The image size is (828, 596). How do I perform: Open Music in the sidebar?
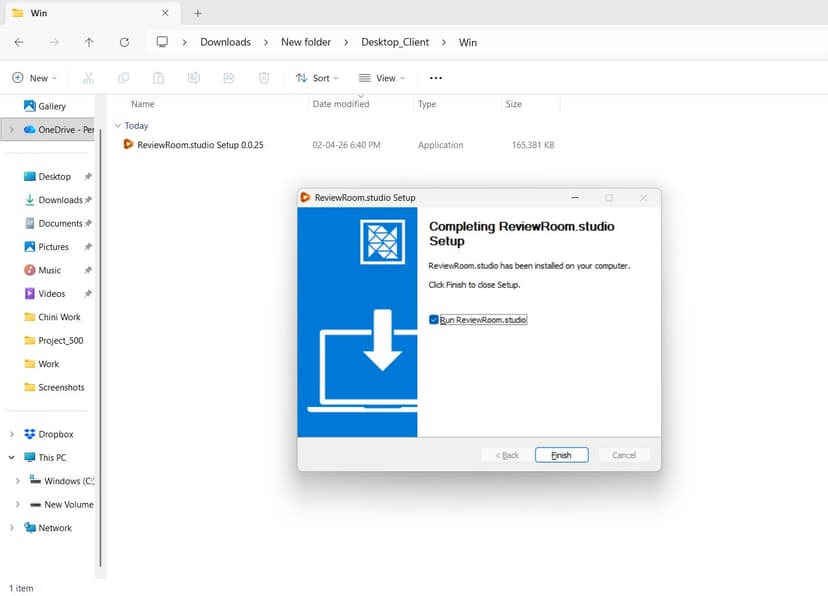click(x=50, y=270)
